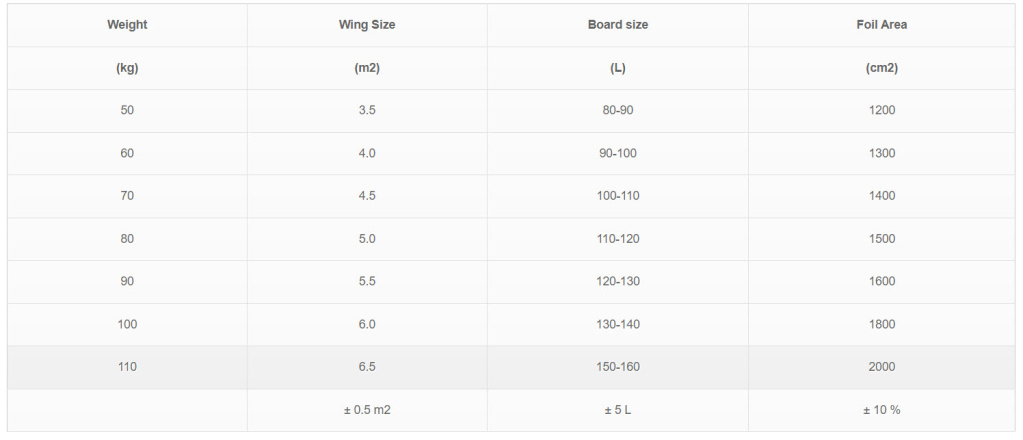Select the 1300 foil area cell
Screen dimensions: 1023x440
(882, 154)
